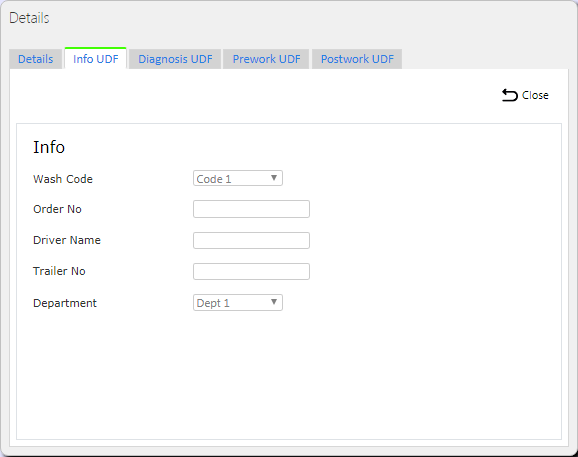578x457 pixels.
Task: Click the Department dropdown arrow
Action: (274, 302)
